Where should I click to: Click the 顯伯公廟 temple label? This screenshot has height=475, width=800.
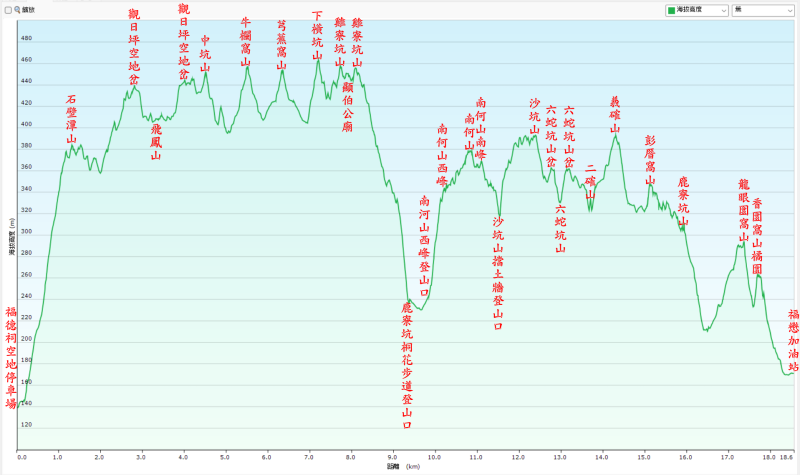(x=347, y=108)
